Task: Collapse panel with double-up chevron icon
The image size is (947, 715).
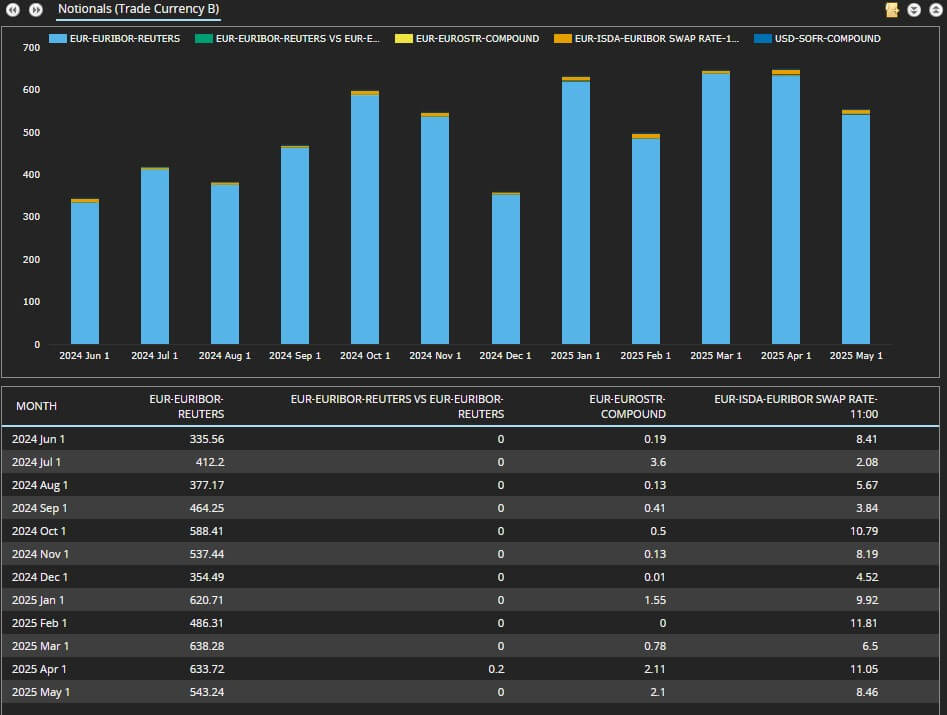Action: 934,10
